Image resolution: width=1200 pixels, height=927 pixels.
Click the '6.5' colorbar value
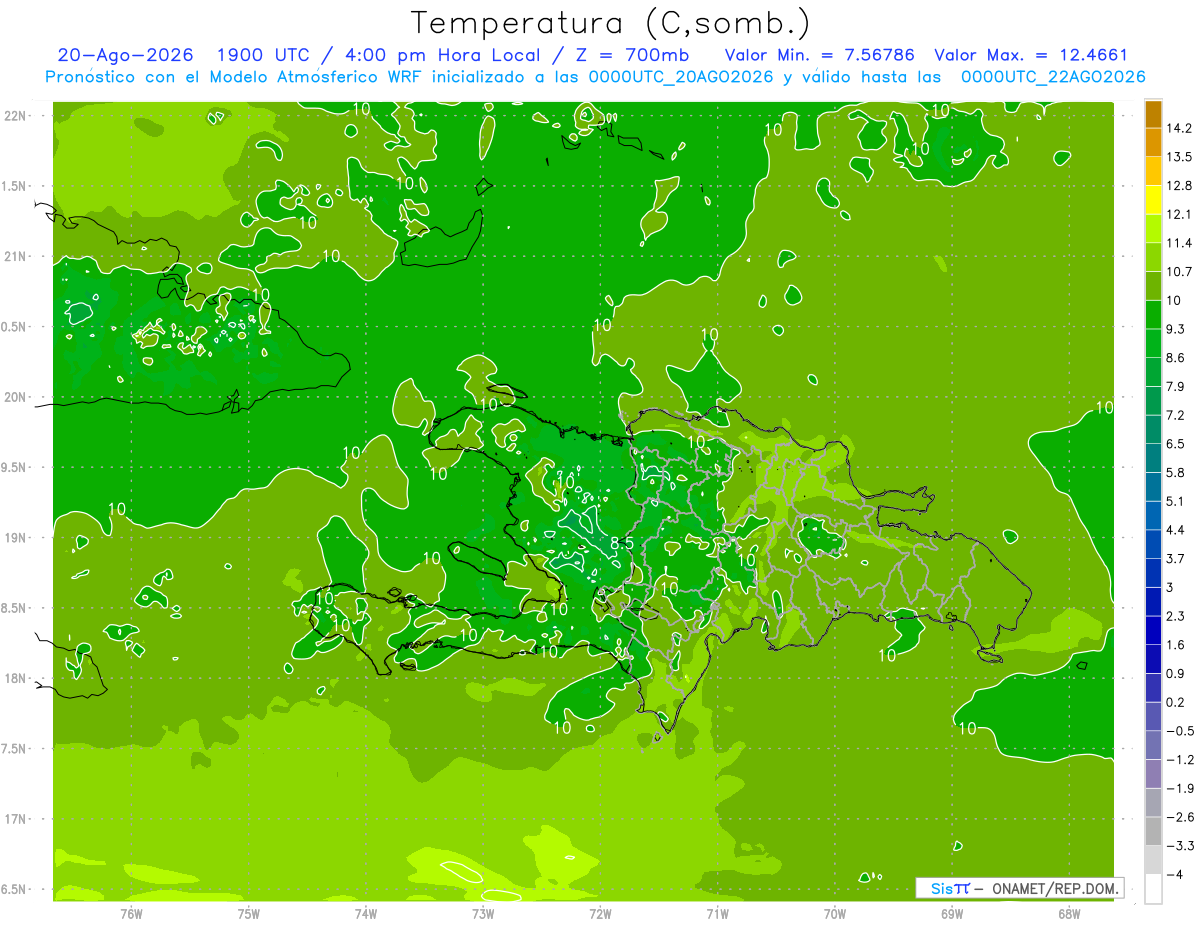click(x=1175, y=443)
